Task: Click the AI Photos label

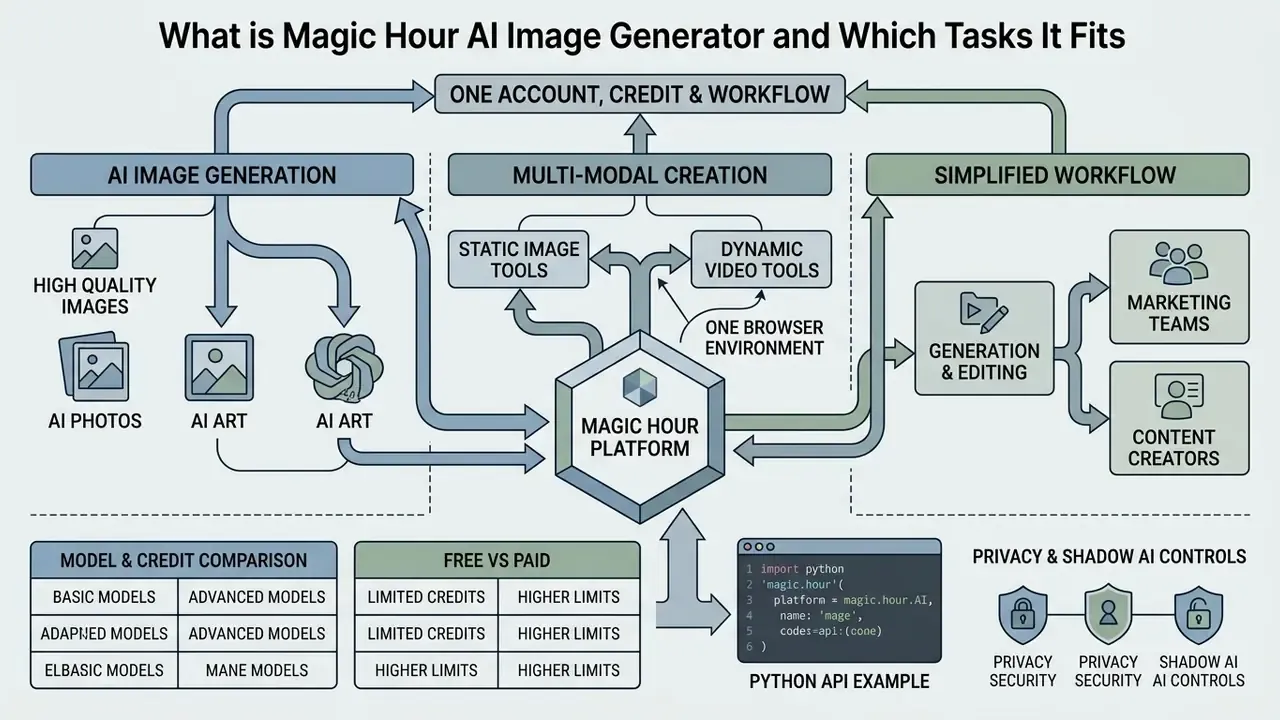Action: pos(95,421)
